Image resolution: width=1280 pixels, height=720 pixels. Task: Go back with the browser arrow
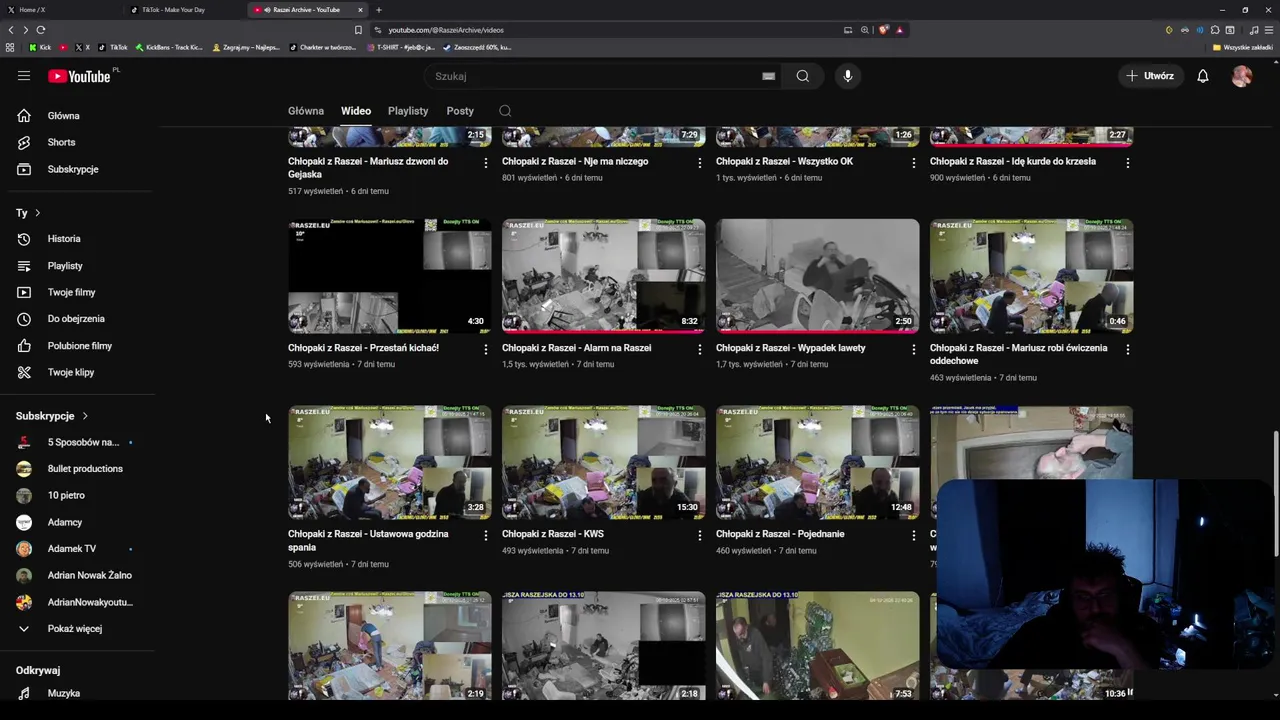[11, 30]
